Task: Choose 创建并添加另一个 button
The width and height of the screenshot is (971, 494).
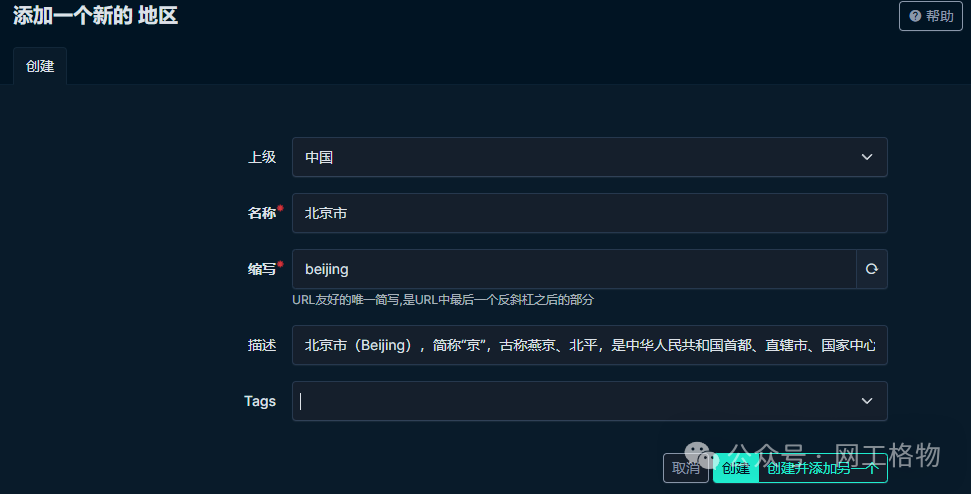Action: (823, 468)
